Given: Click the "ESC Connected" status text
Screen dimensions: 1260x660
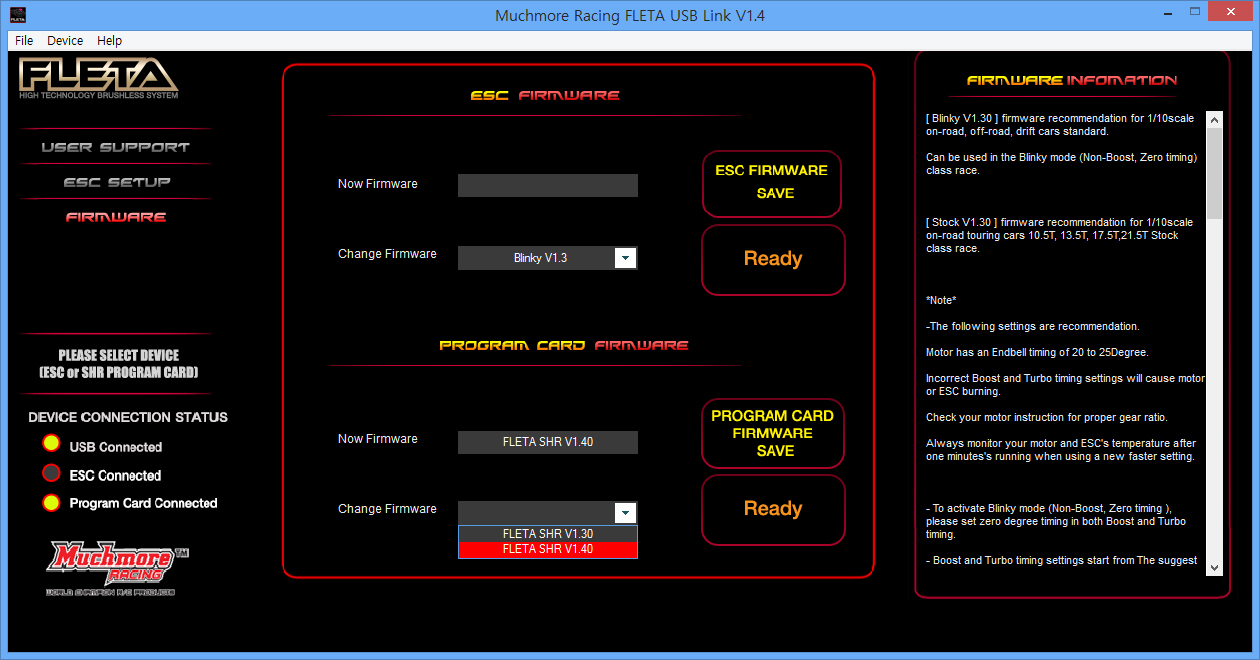Looking at the screenshot, I should point(116,475).
